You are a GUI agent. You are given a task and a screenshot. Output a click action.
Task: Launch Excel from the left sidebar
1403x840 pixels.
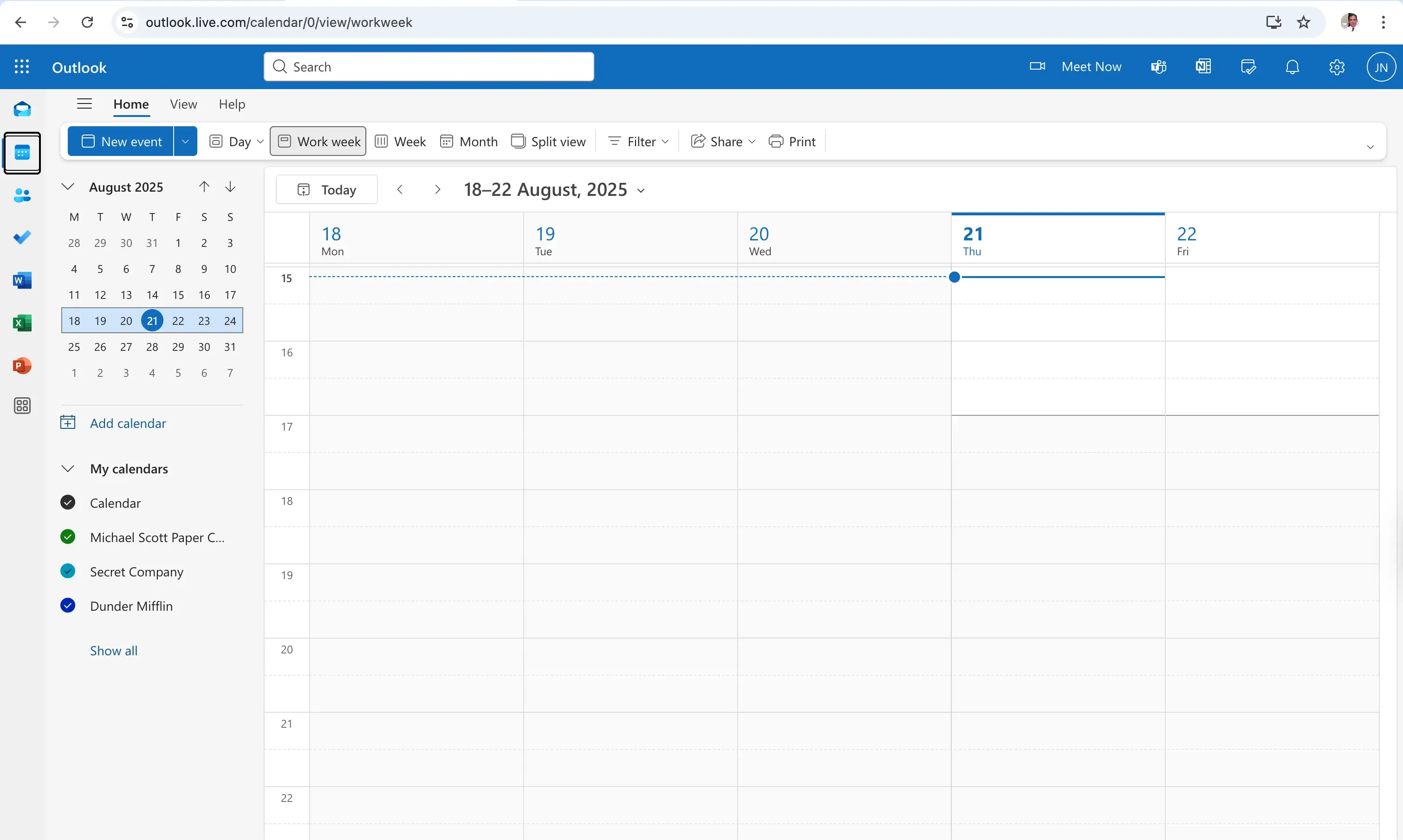coord(22,323)
